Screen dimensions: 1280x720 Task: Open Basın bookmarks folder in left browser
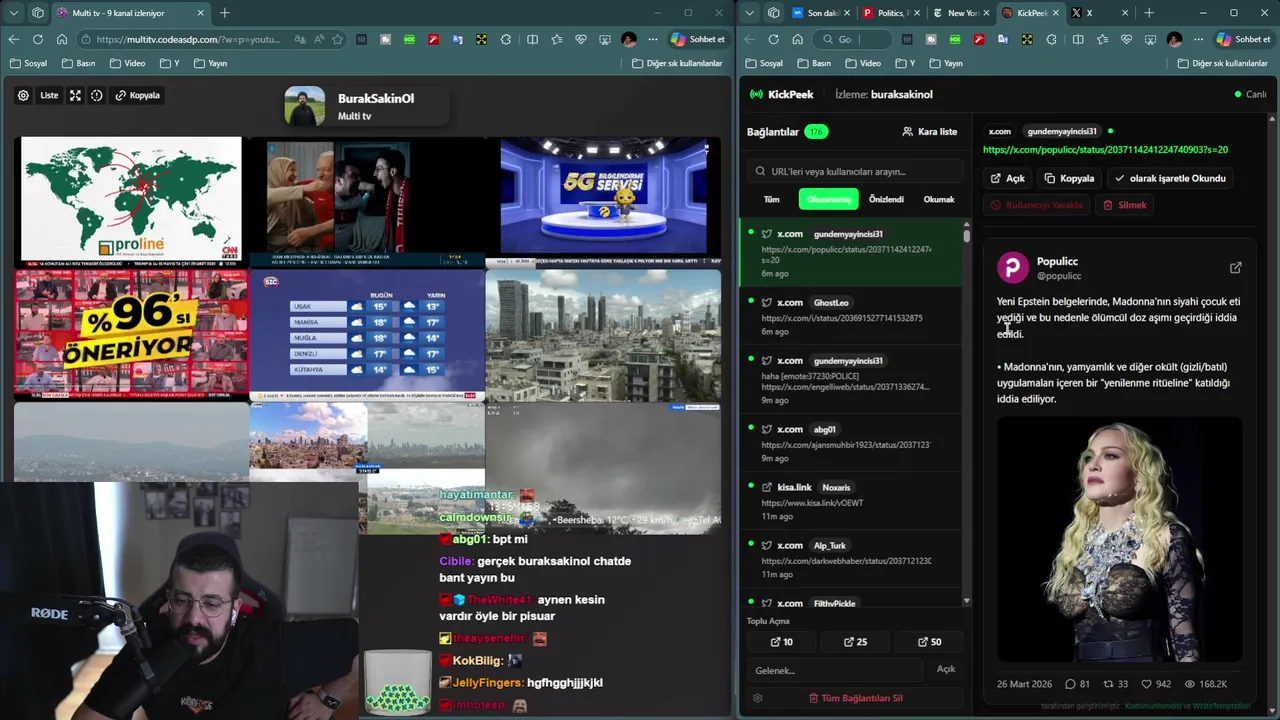pyautogui.click(x=78, y=63)
